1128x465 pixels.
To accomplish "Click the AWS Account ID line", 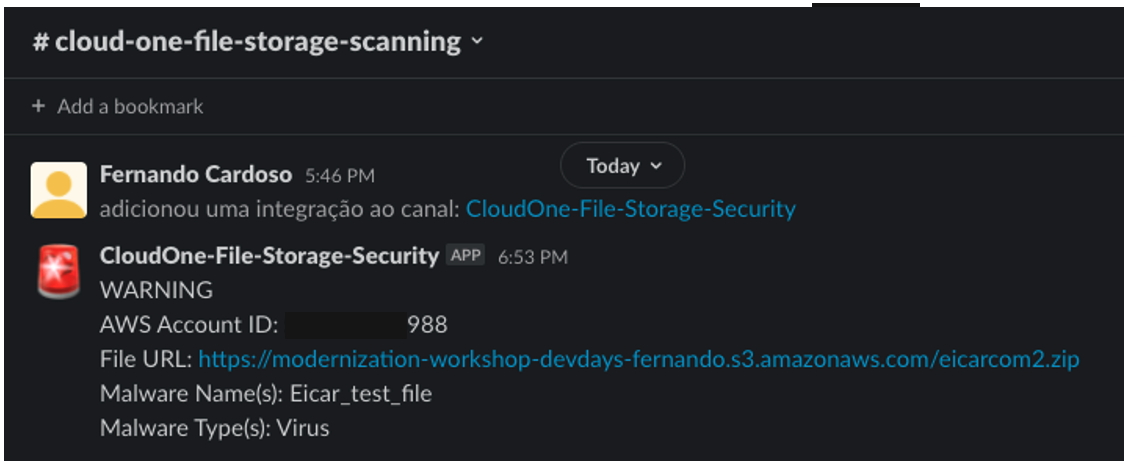I will (x=273, y=325).
